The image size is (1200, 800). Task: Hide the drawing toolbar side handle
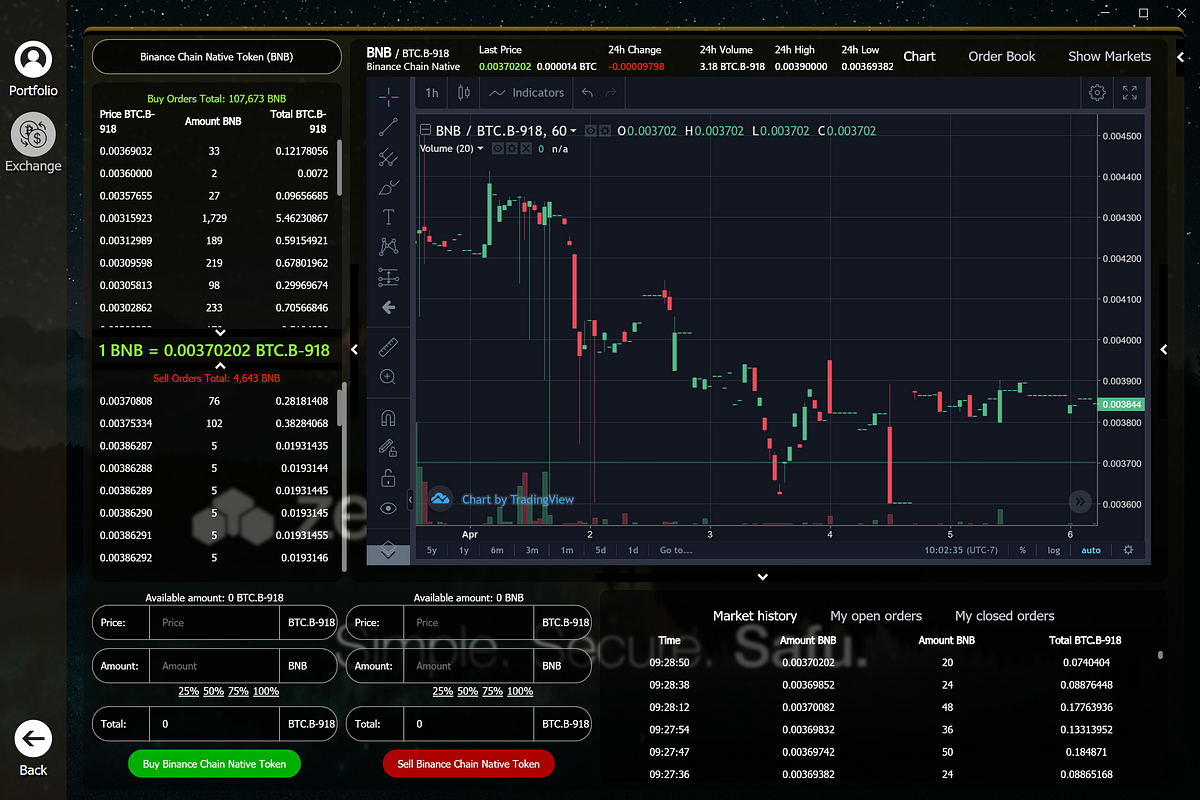pos(410,498)
